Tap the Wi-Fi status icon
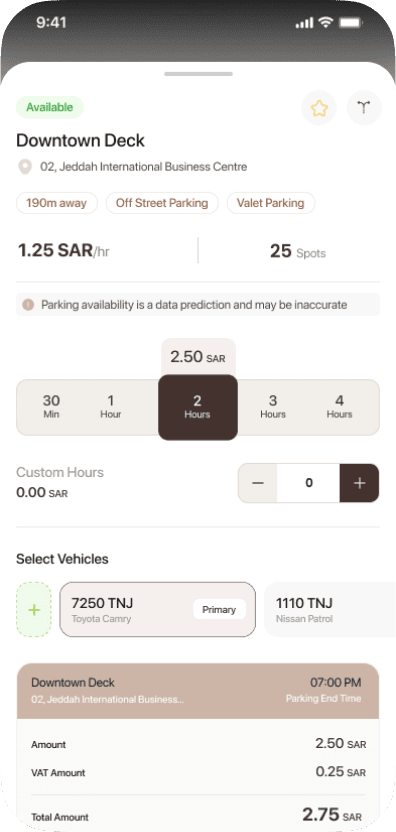 [325, 22]
